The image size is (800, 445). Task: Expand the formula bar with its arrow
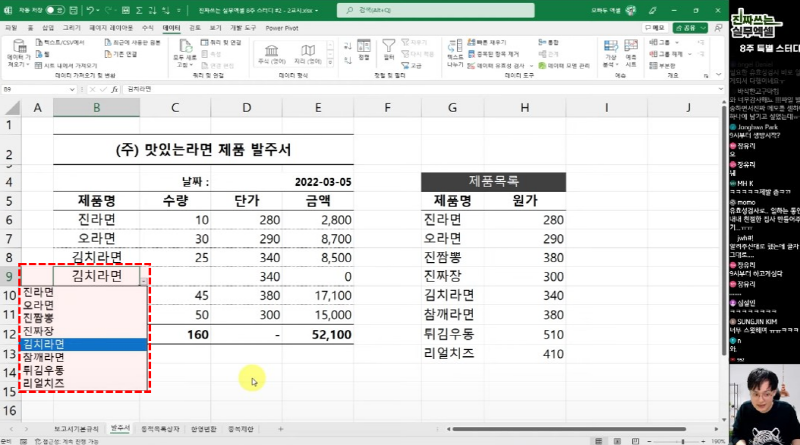coord(720,89)
